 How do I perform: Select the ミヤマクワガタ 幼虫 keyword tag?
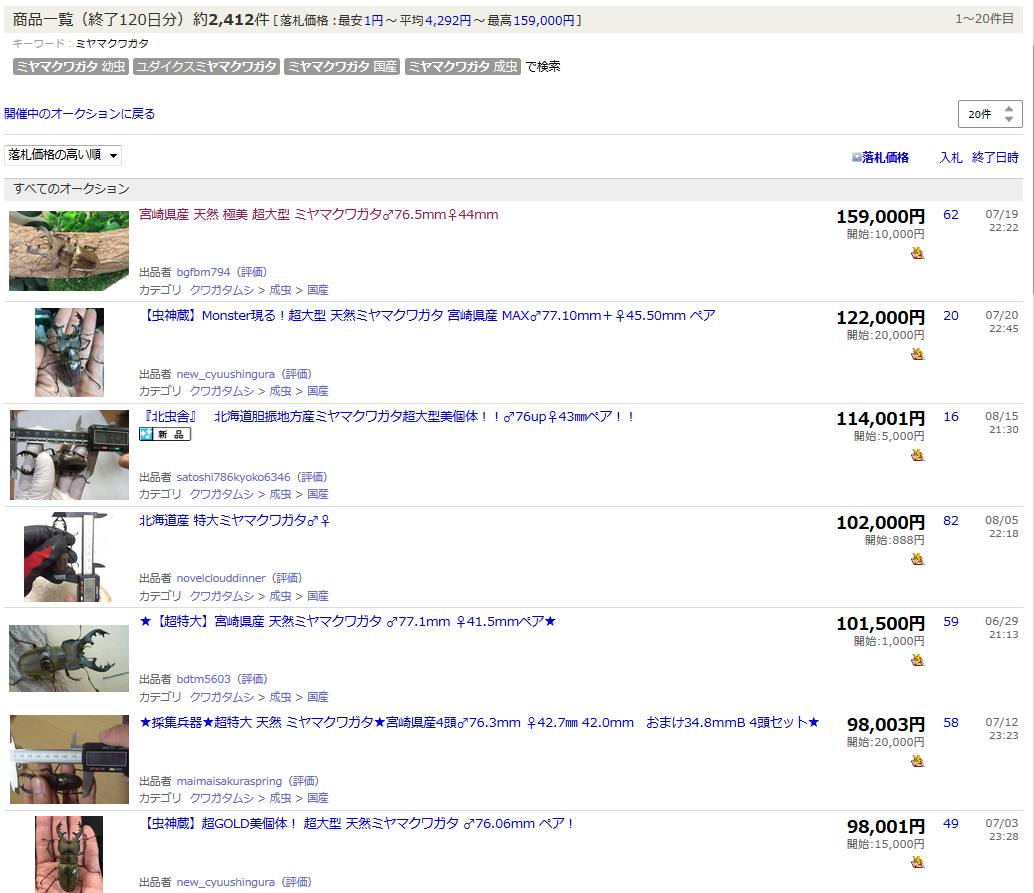point(70,67)
